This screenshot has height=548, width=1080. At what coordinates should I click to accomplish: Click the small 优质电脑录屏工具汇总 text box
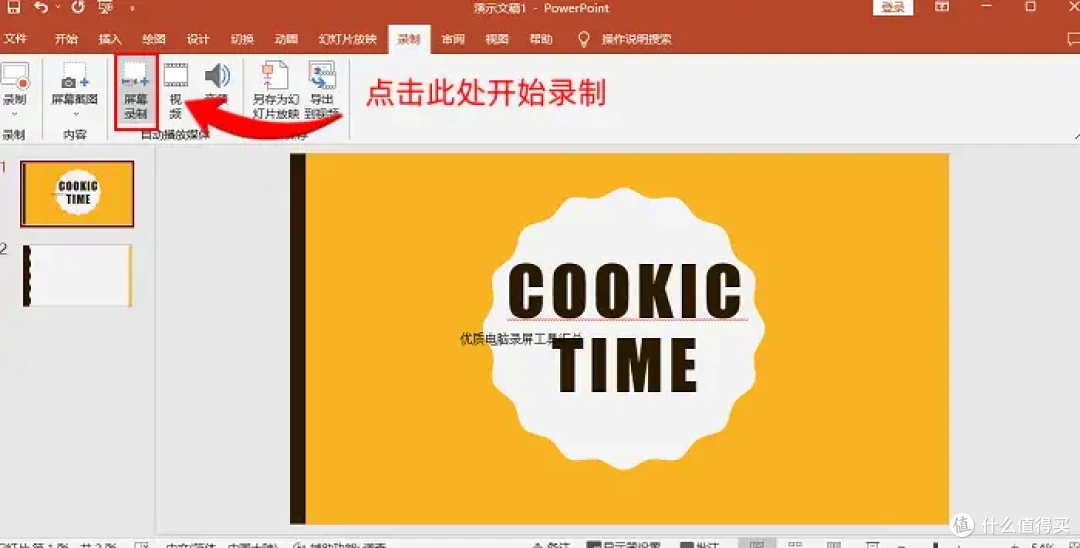pos(521,339)
